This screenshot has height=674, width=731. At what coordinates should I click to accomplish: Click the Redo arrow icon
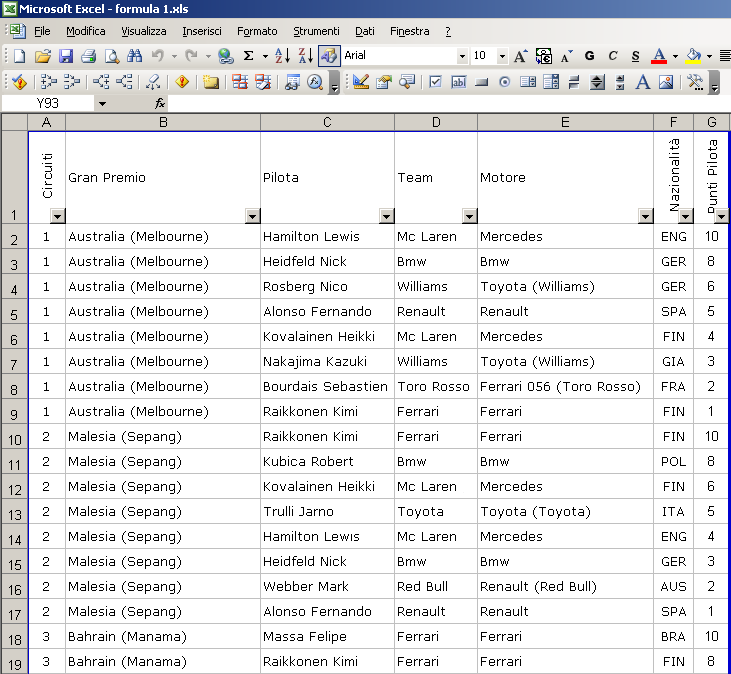pyautogui.click(x=191, y=56)
